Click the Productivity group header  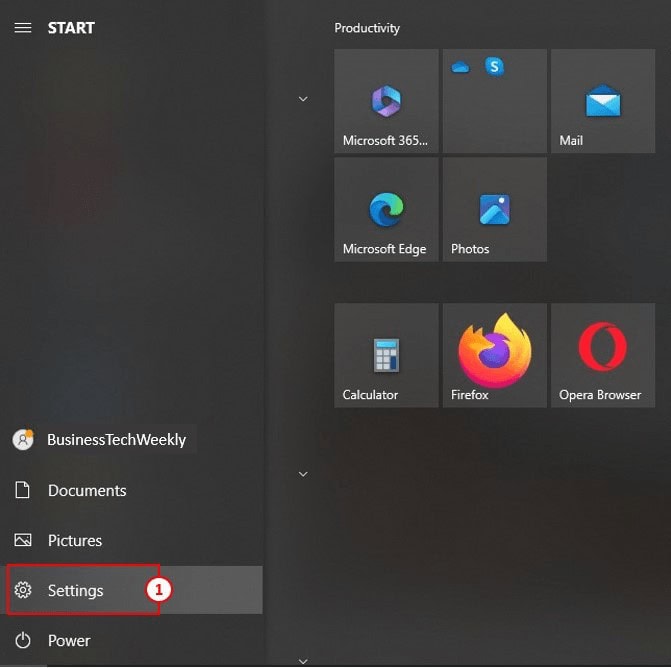point(367,28)
